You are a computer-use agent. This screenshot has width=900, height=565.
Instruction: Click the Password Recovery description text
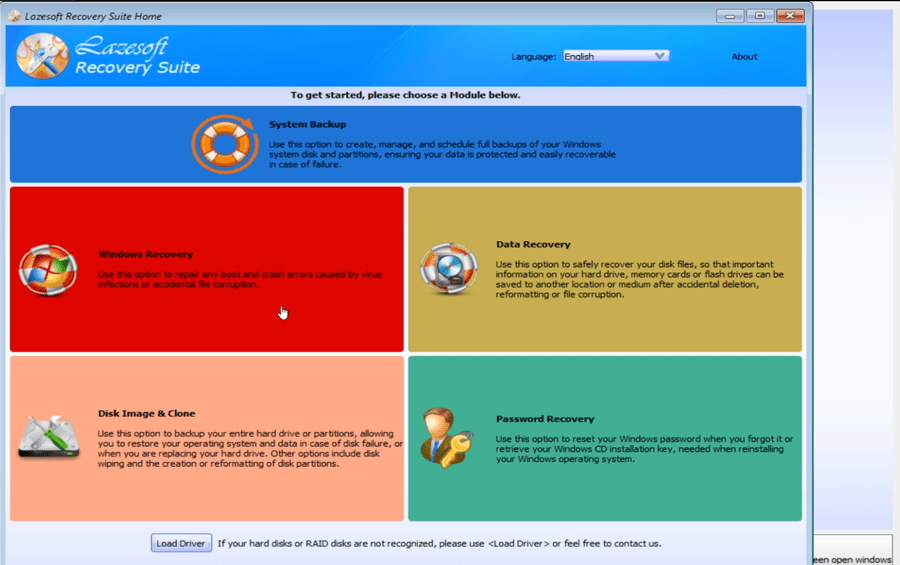coord(644,449)
